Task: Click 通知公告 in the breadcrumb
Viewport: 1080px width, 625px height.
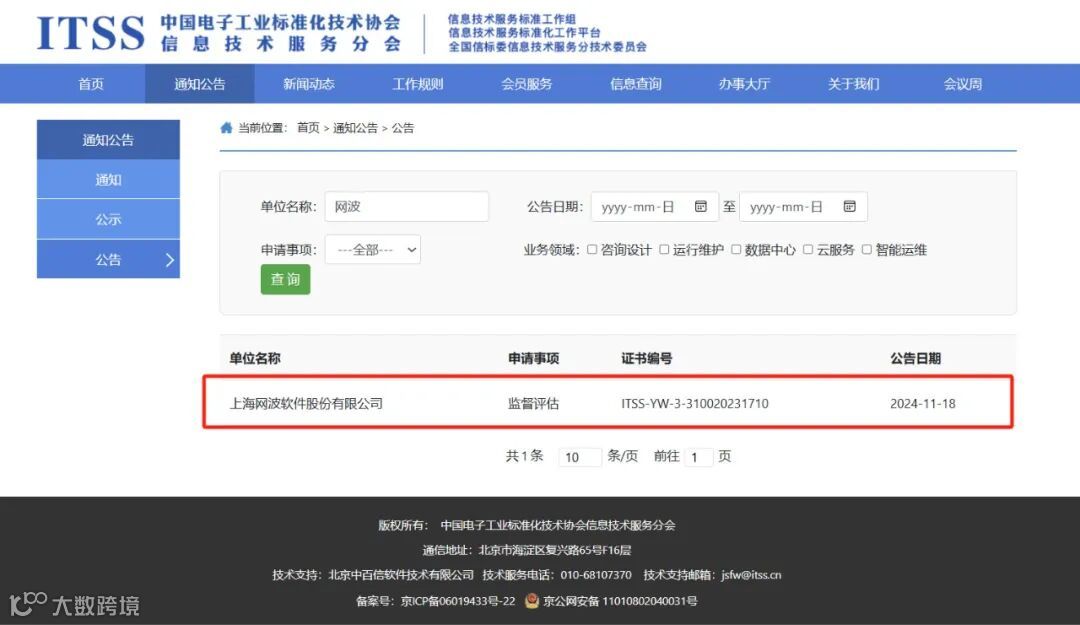Action: (355, 127)
